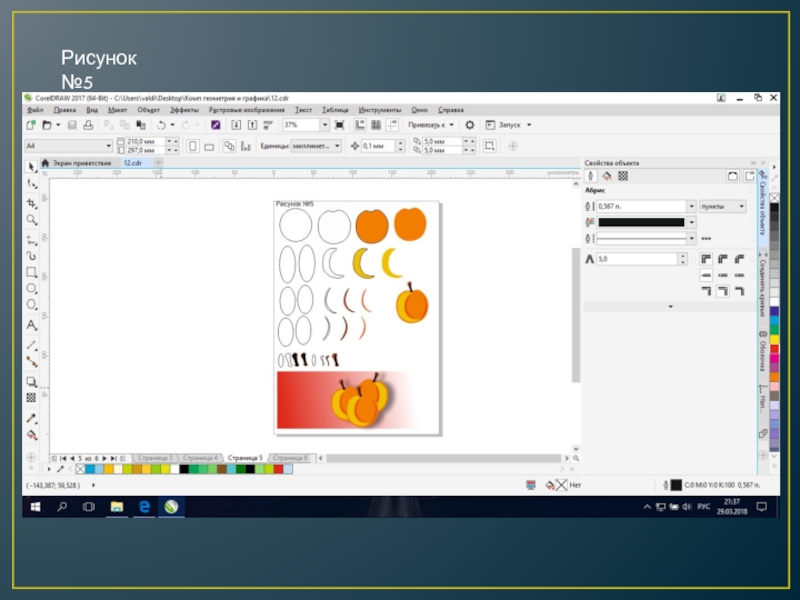The width and height of the screenshot is (800, 600).
Task: Select the Interactive Fill tool
Action: coord(32,435)
